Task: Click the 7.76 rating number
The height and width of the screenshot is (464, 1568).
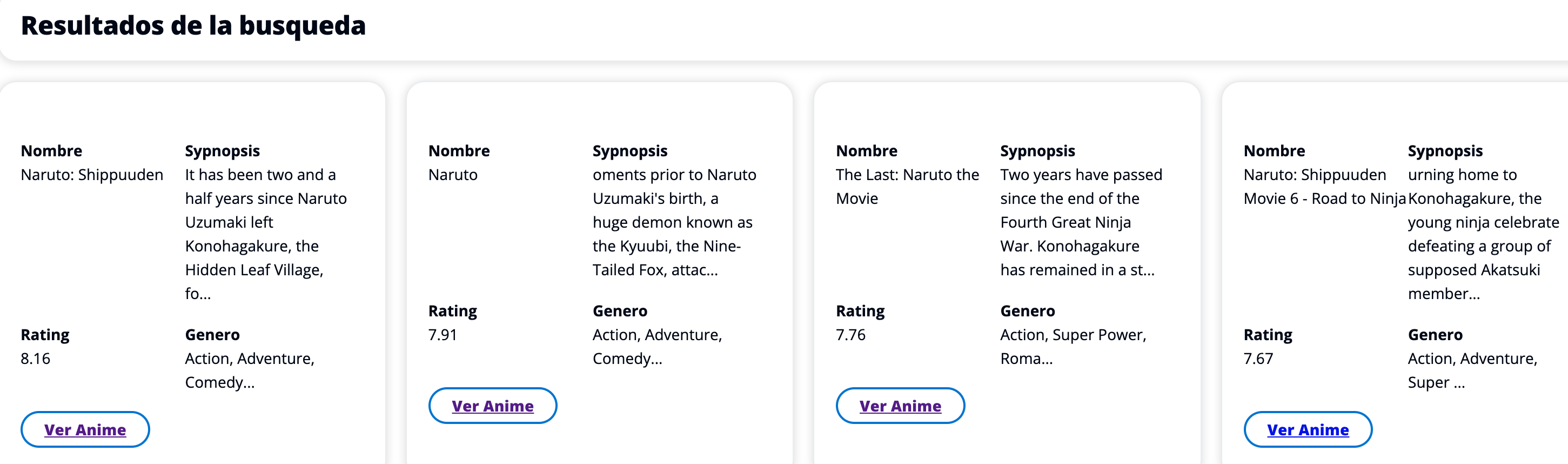Action: [850, 334]
